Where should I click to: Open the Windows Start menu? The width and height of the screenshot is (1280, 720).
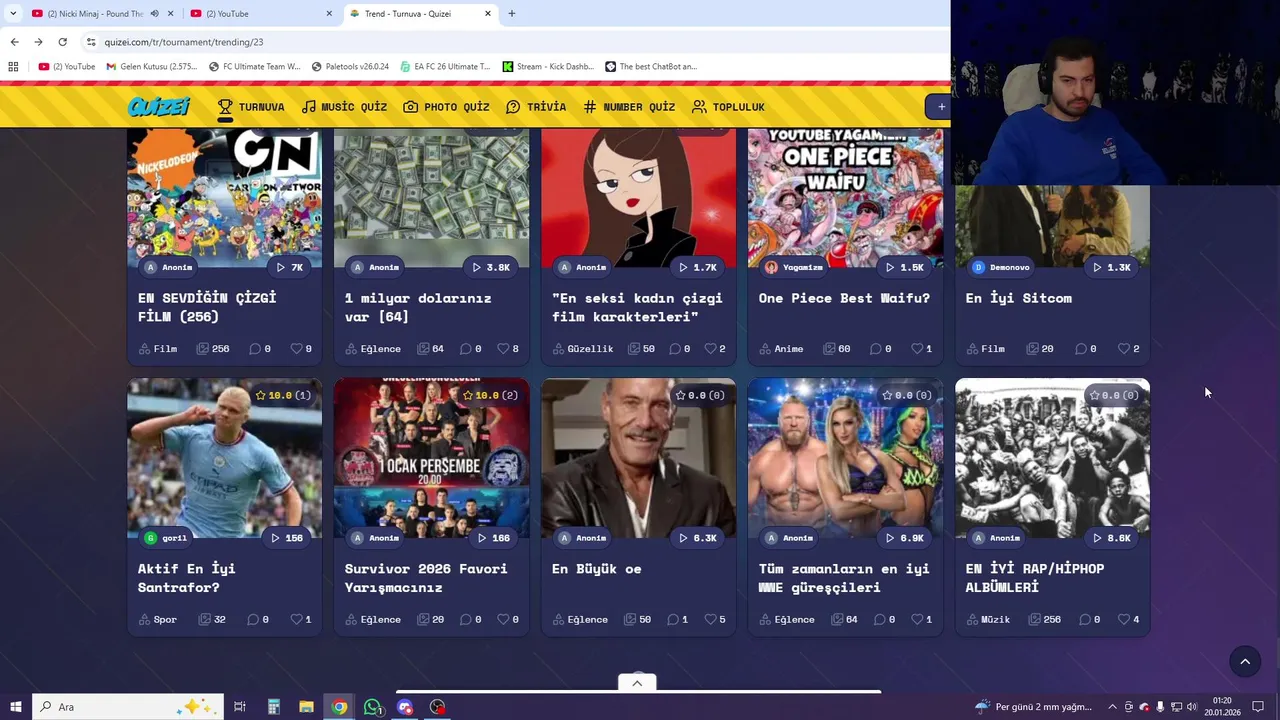pyautogui.click(x=15, y=707)
